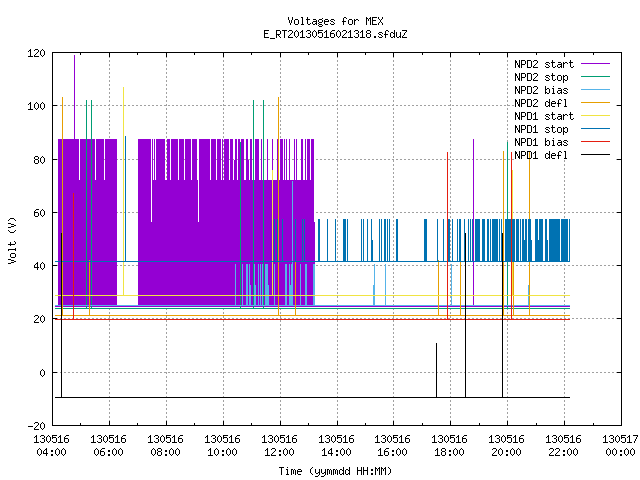Click the 'NPD2 stop' legend label
Image resolution: width=640 pixels, height=480 pixels.
(541, 77)
